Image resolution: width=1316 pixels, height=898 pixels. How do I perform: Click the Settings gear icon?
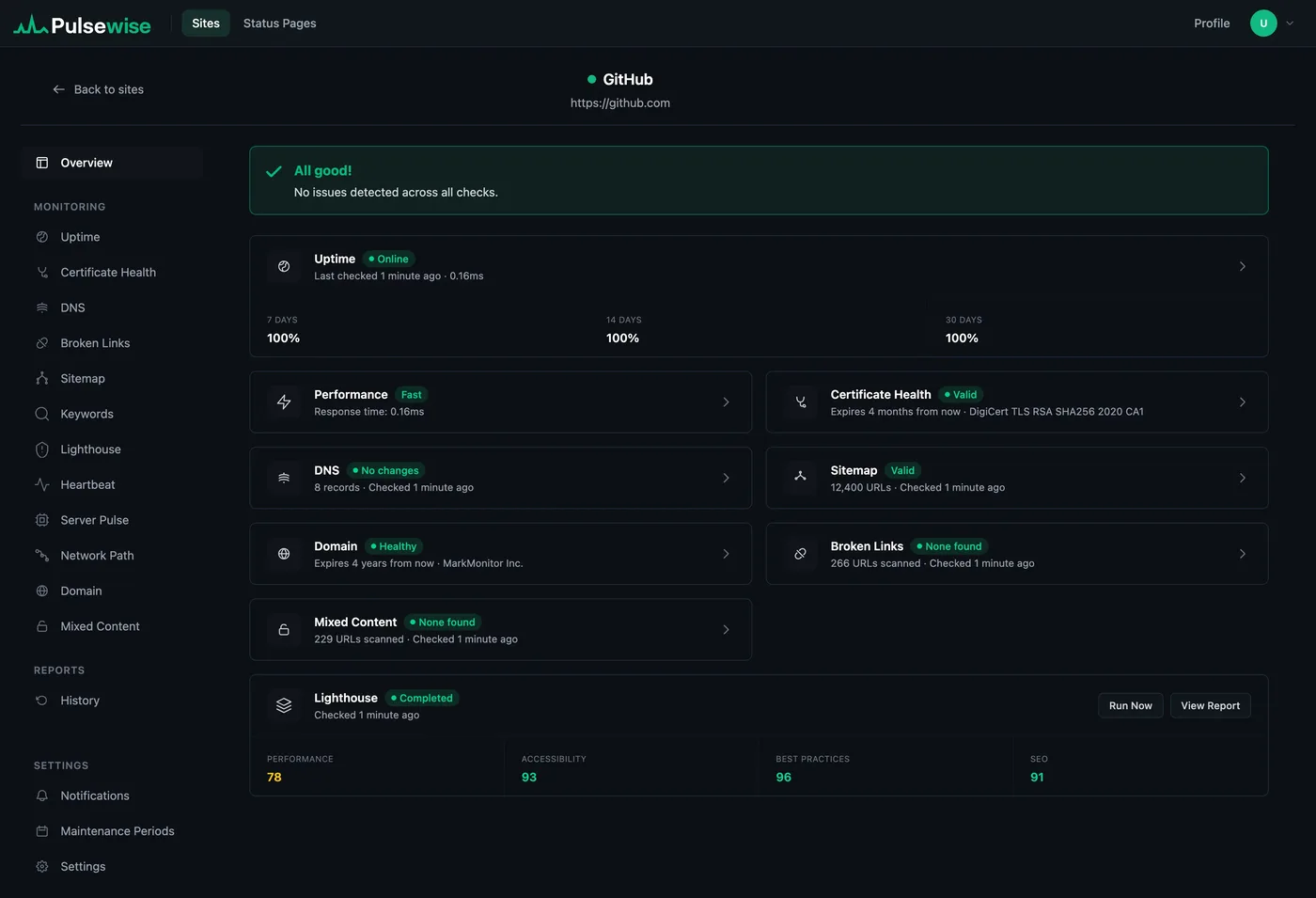coord(42,867)
